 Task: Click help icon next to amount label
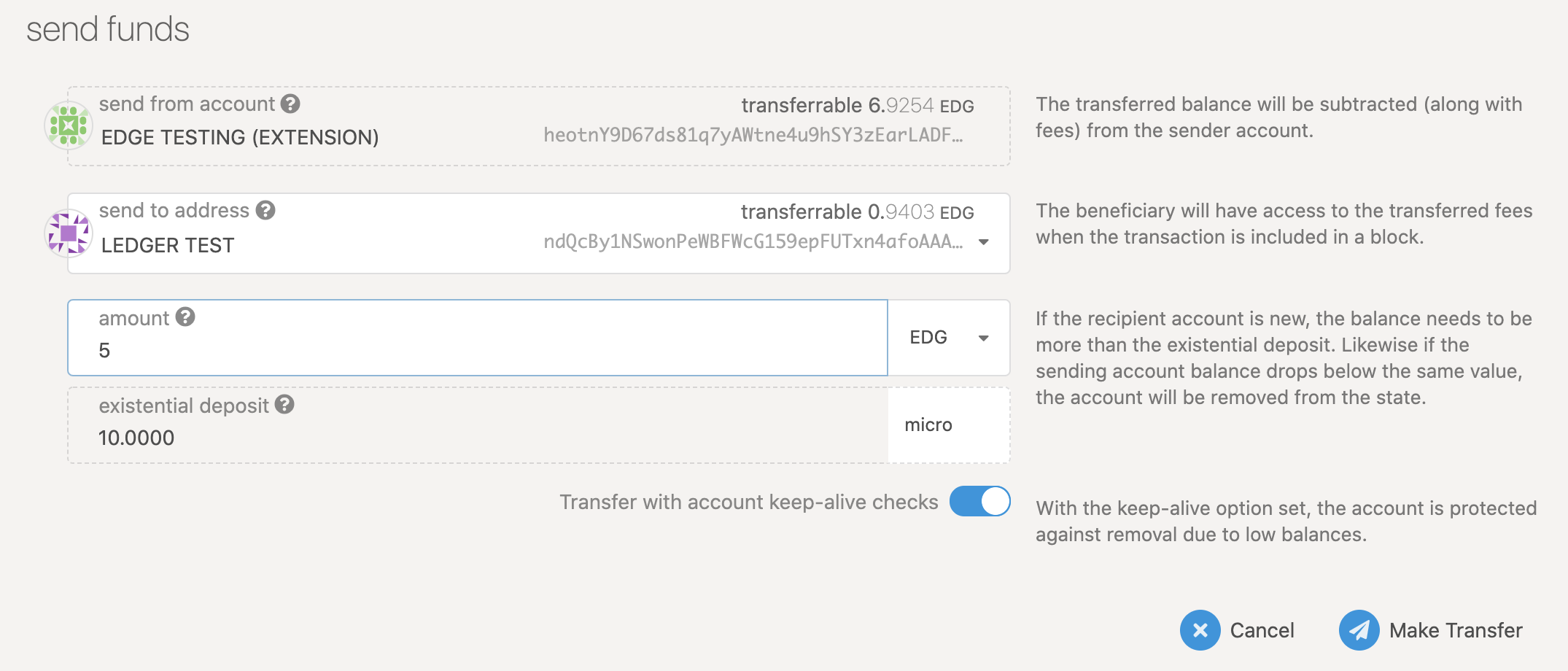coord(185,317)
